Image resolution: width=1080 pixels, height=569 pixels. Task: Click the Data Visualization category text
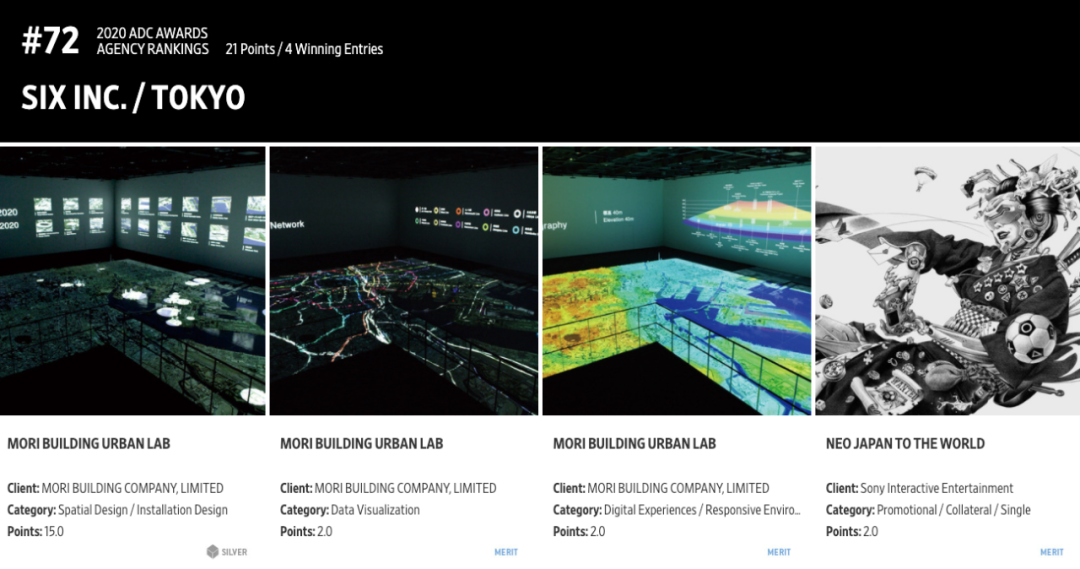pos(375,510)
